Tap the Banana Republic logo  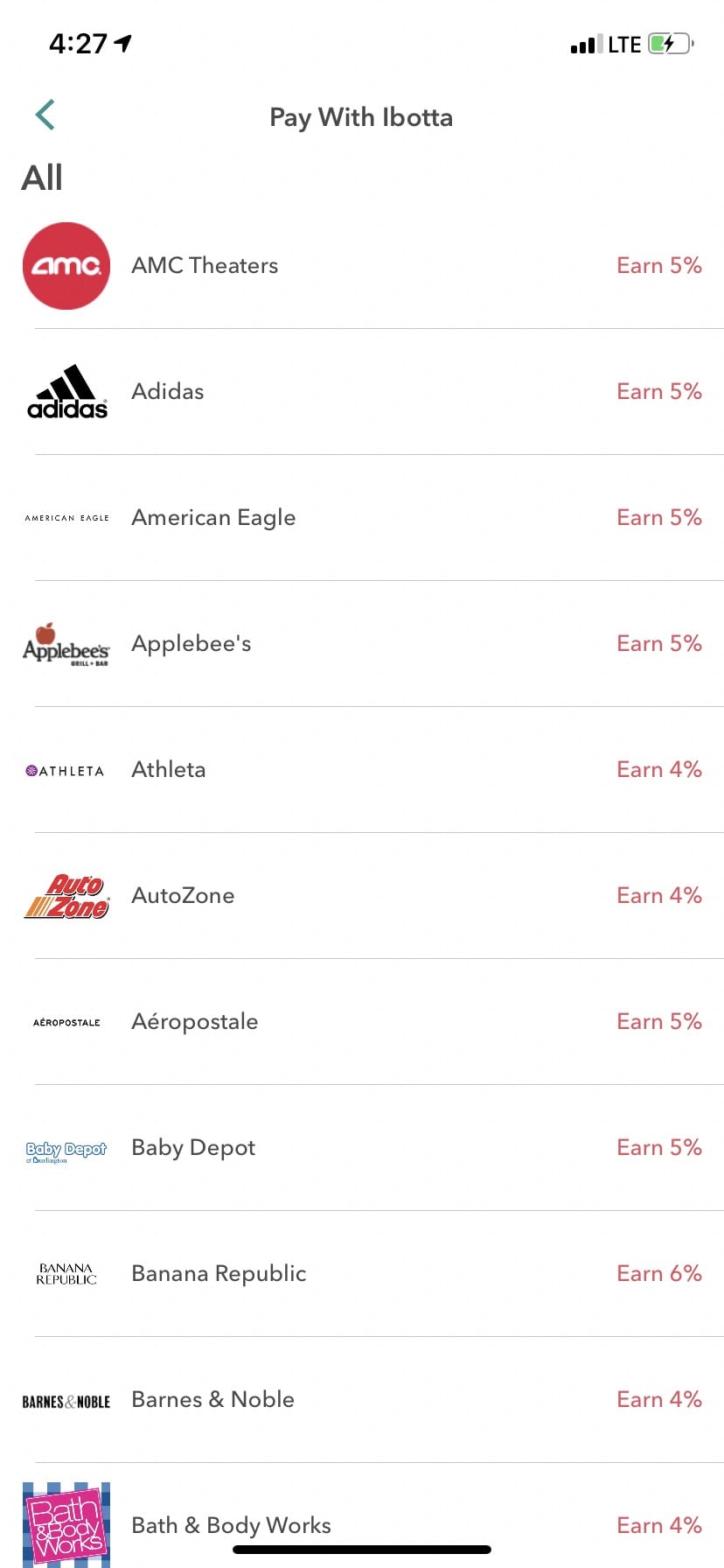pyautogui.click(x=66, y=1274)
